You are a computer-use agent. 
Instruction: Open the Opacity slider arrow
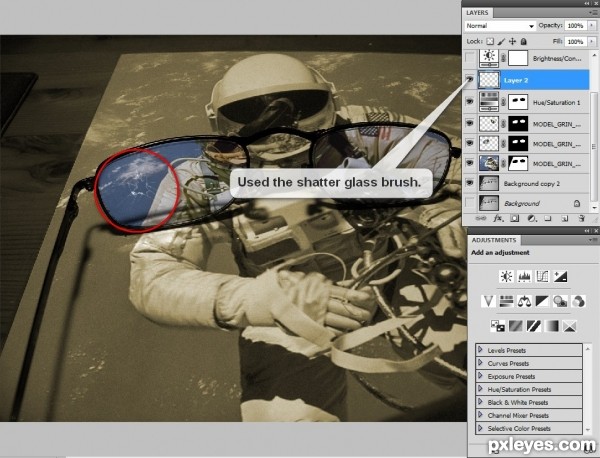coord(592,26)
